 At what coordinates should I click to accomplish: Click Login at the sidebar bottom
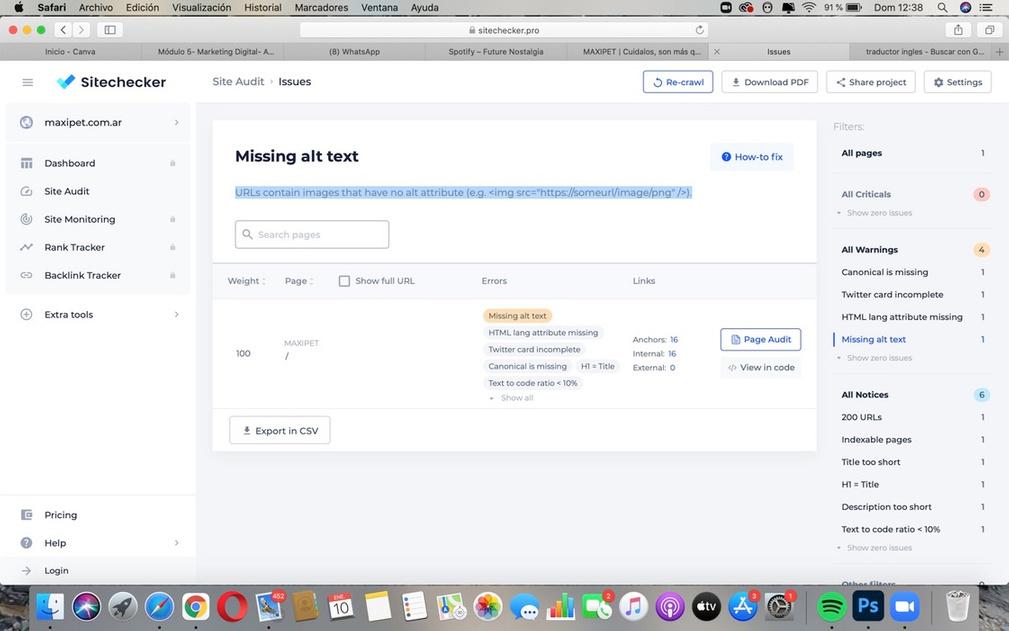pyautogui.click(x=56, y=571)
